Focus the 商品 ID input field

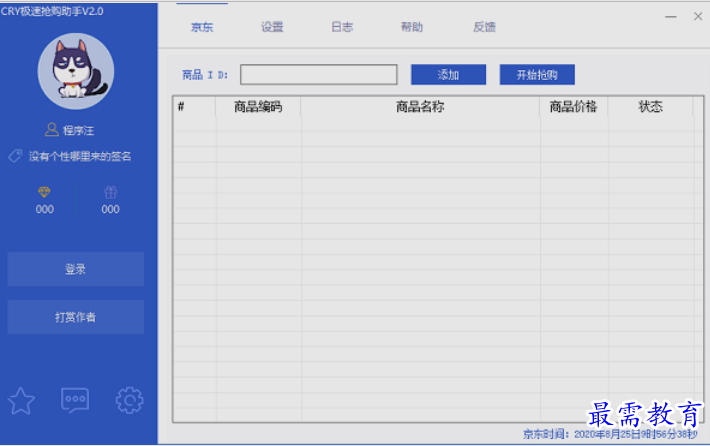(x=319, y=75)
